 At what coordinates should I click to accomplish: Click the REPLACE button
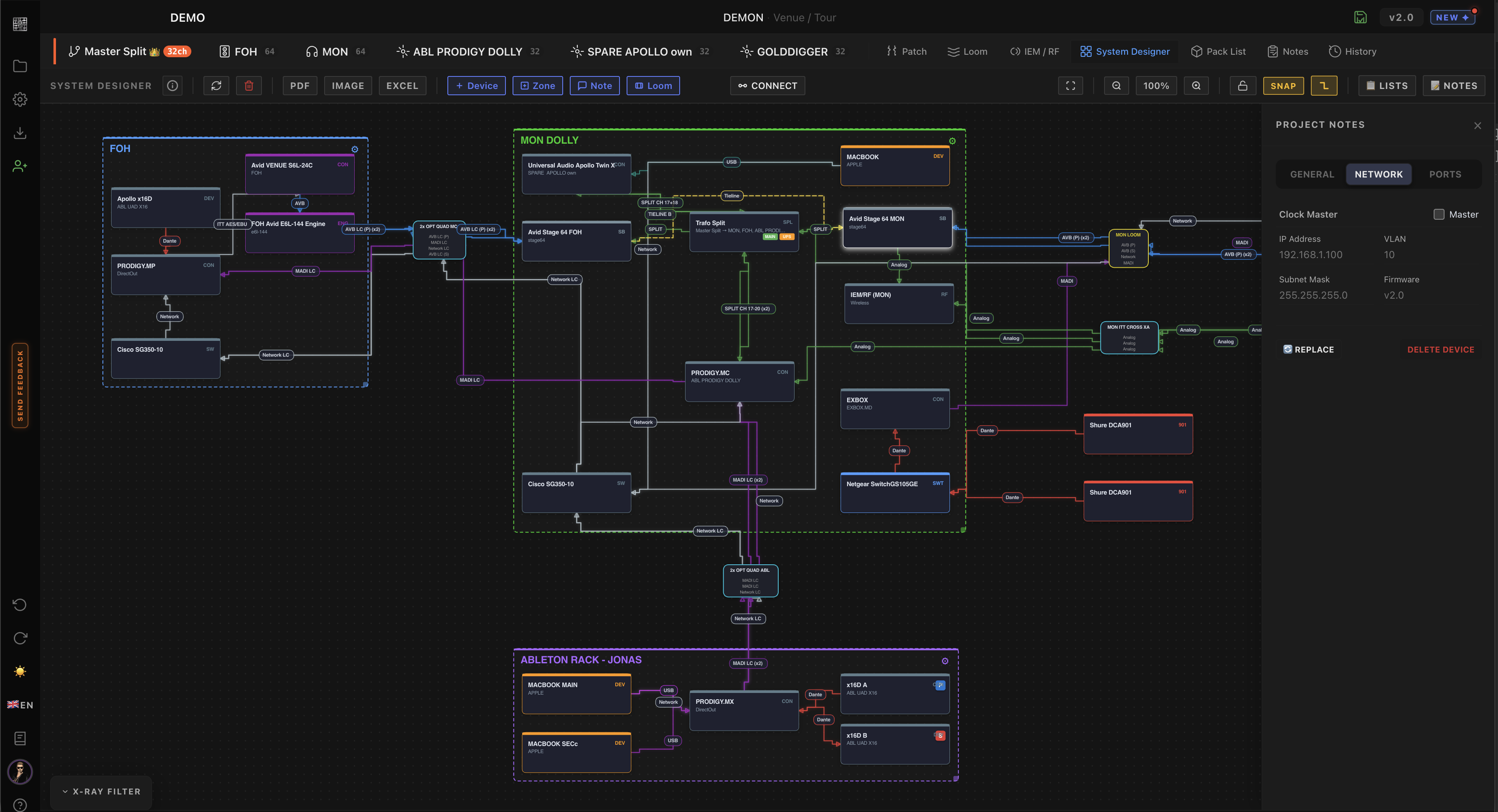click(1308, 350)
